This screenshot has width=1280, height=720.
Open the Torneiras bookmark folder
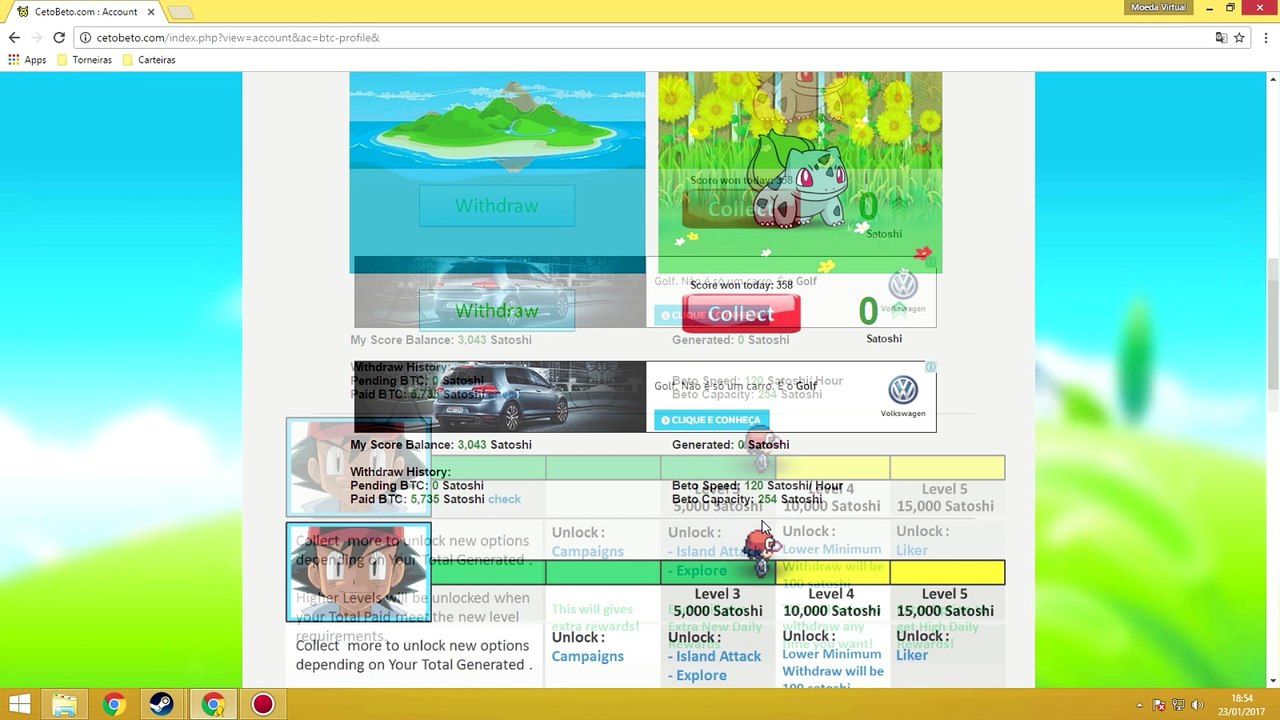[x=85, y=60]
